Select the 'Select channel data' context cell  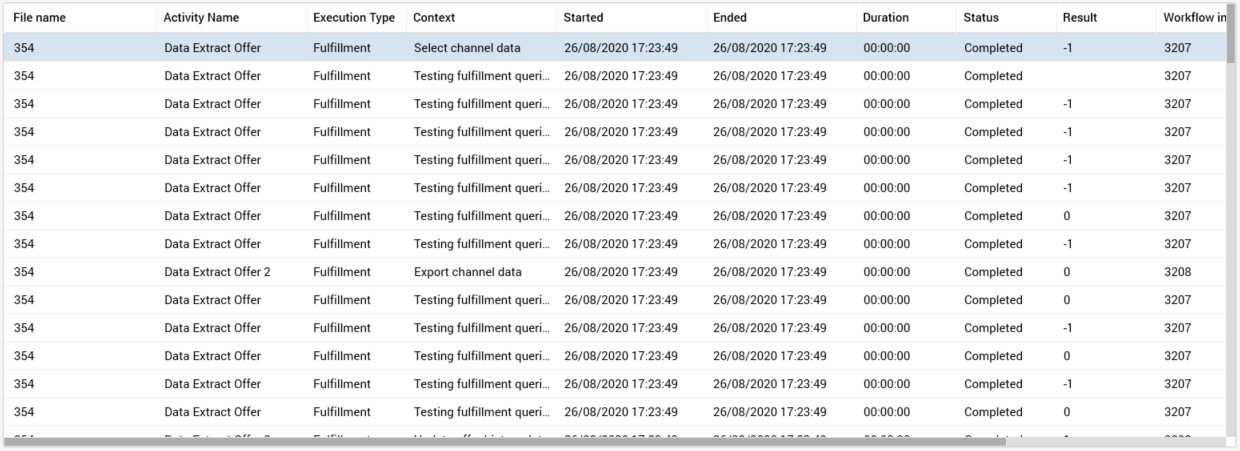point(467,48)
